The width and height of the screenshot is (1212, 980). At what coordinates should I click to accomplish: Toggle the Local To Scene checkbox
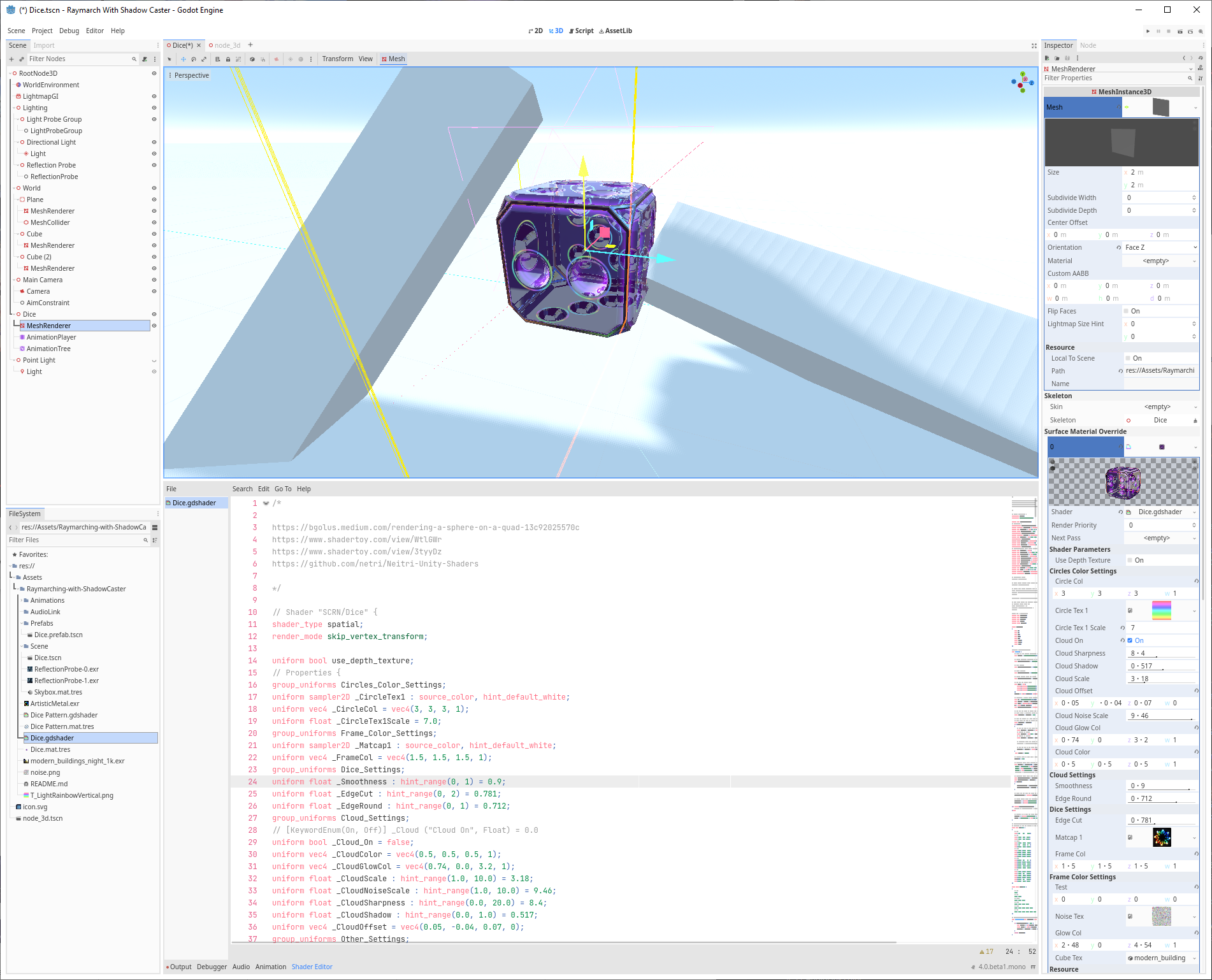(x=1128, y=359)
